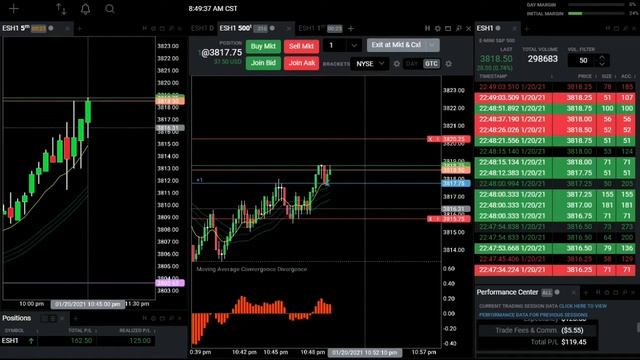The width and height of the screenshot is (640, 360).
Task: Click Performance Center vertical scrollbar
Action: tap(638, 328)
